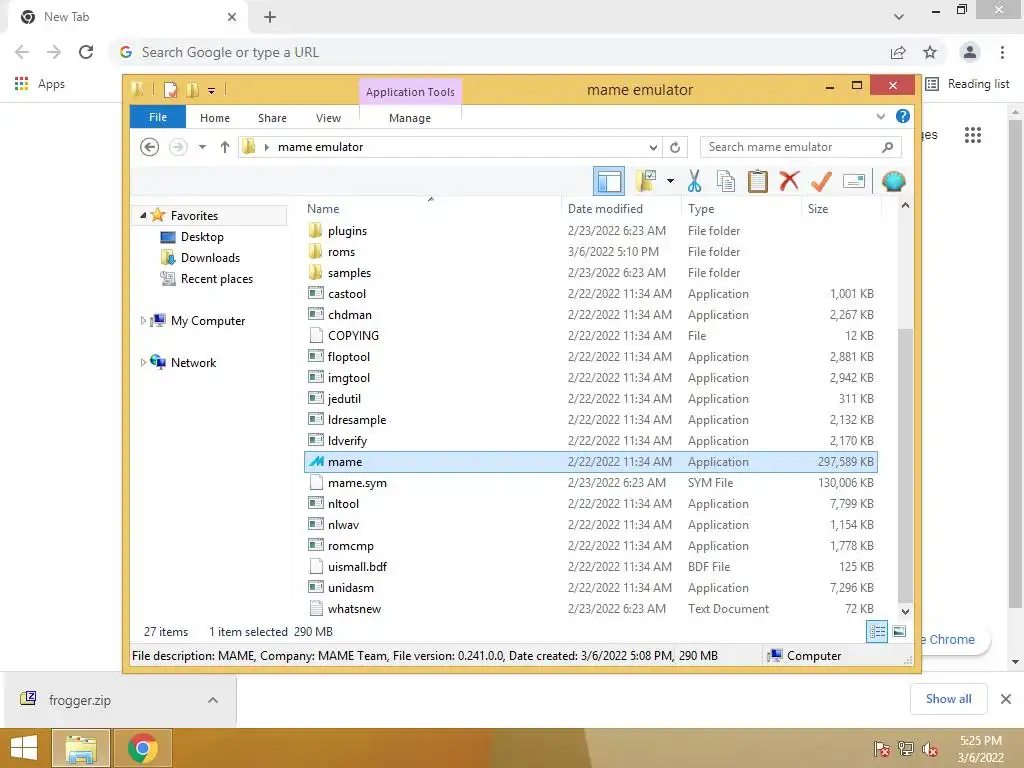Click the red X Delete icon
This screenshot has height=768, width=1024.
(790, 181)
